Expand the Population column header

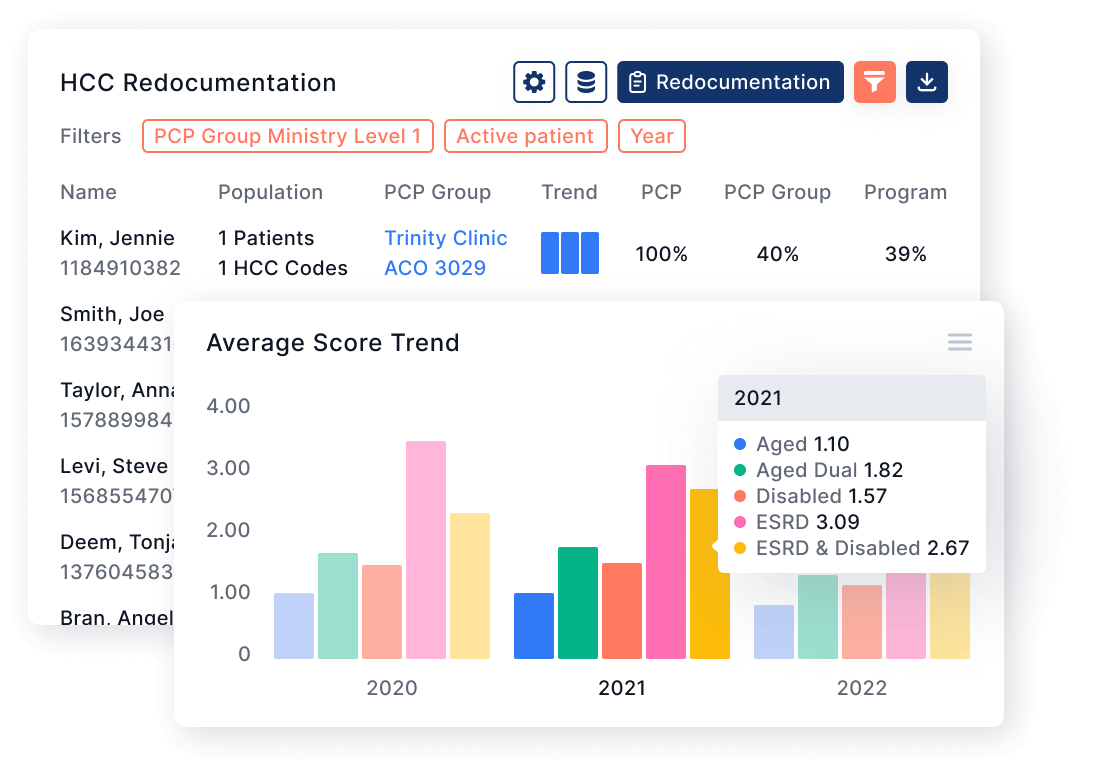(x=270, y=192)
